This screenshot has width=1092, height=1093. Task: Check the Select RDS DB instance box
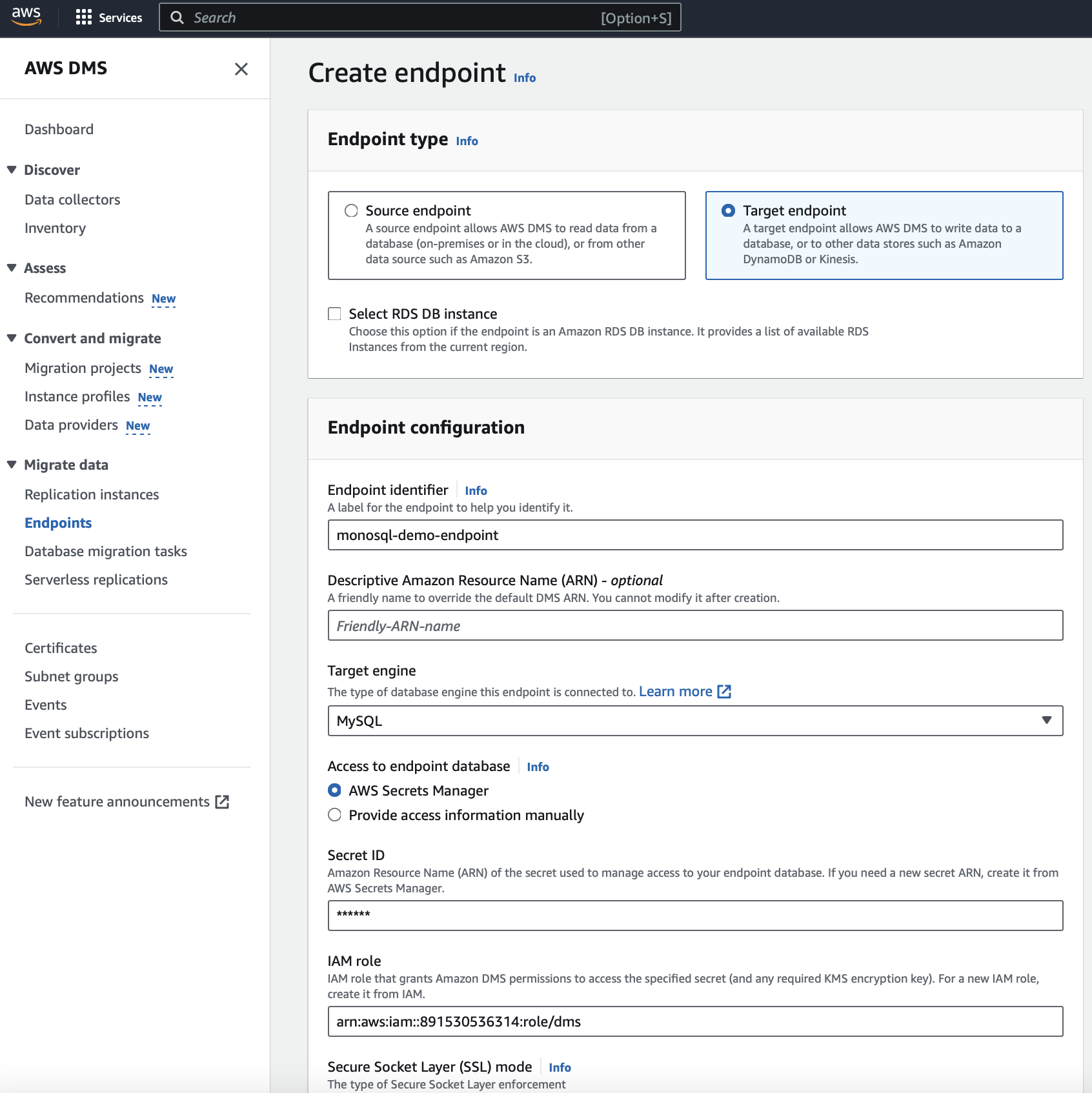[x=334, y=314]
